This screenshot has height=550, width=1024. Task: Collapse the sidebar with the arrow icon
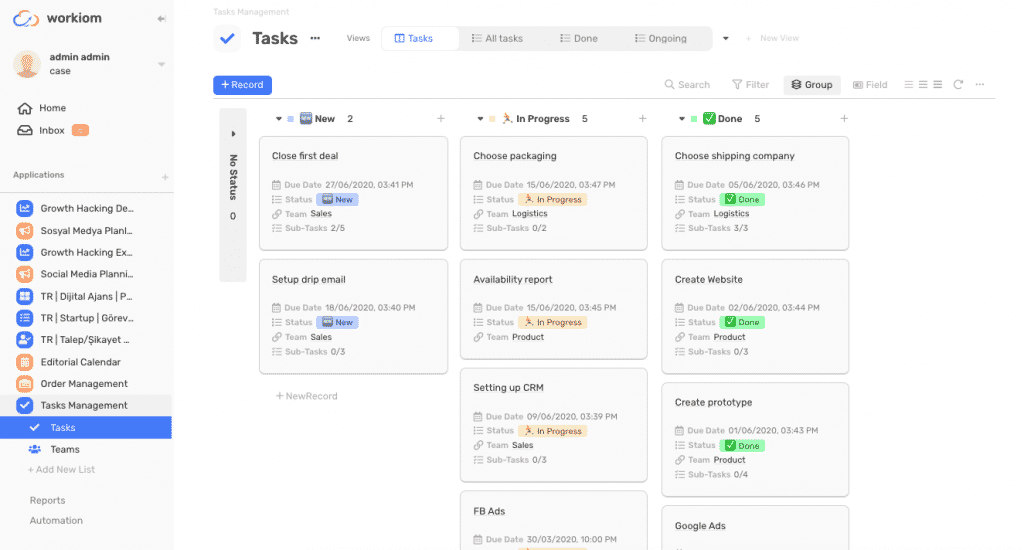[x=162, y=19]
